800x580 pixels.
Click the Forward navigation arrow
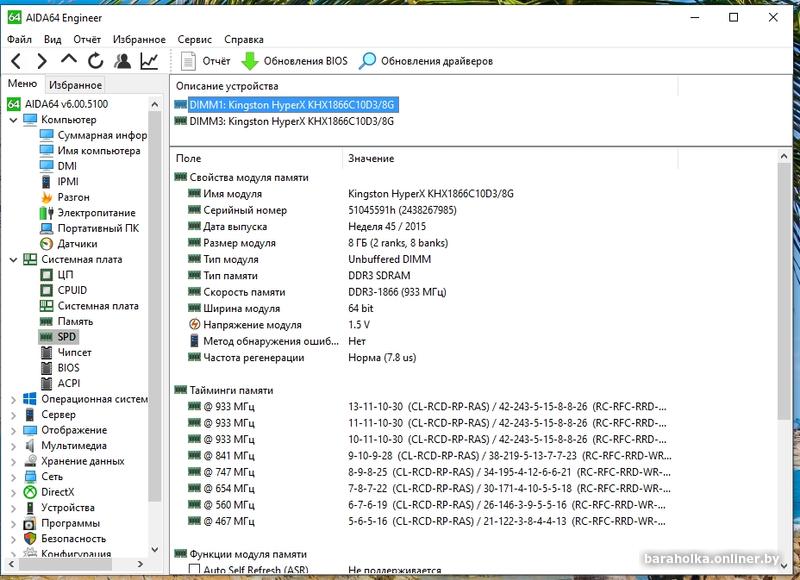[x=42, y=61]
